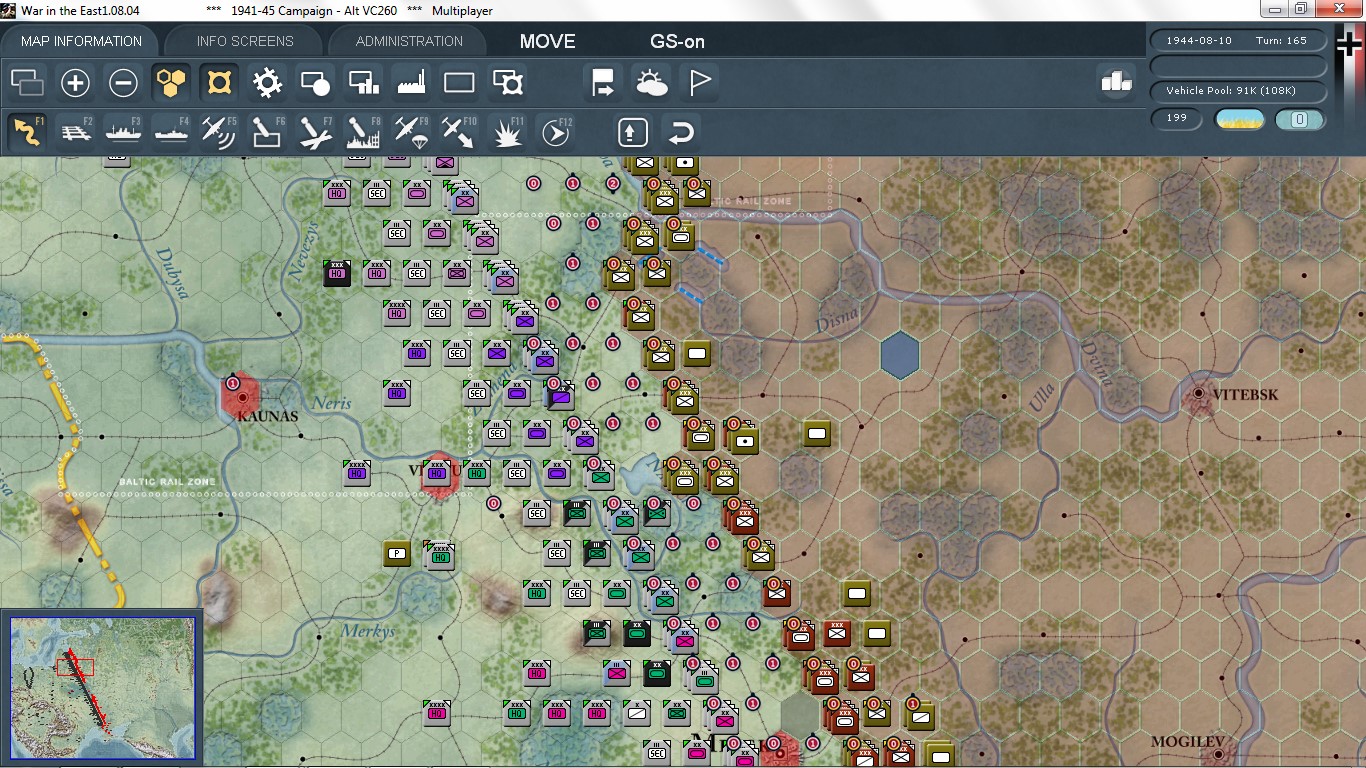Select the blue highlighted hex near Disna

click(x=900, y=355)
